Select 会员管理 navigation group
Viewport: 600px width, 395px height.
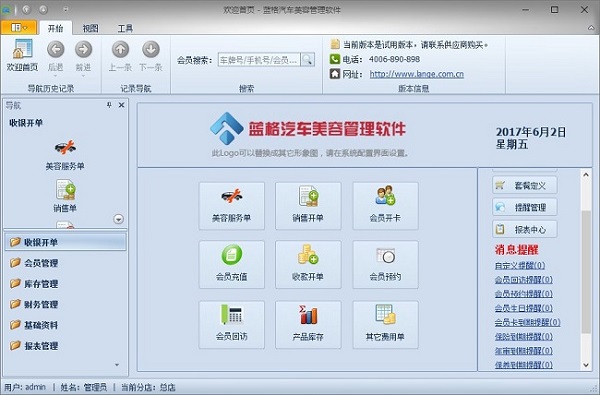65,263
